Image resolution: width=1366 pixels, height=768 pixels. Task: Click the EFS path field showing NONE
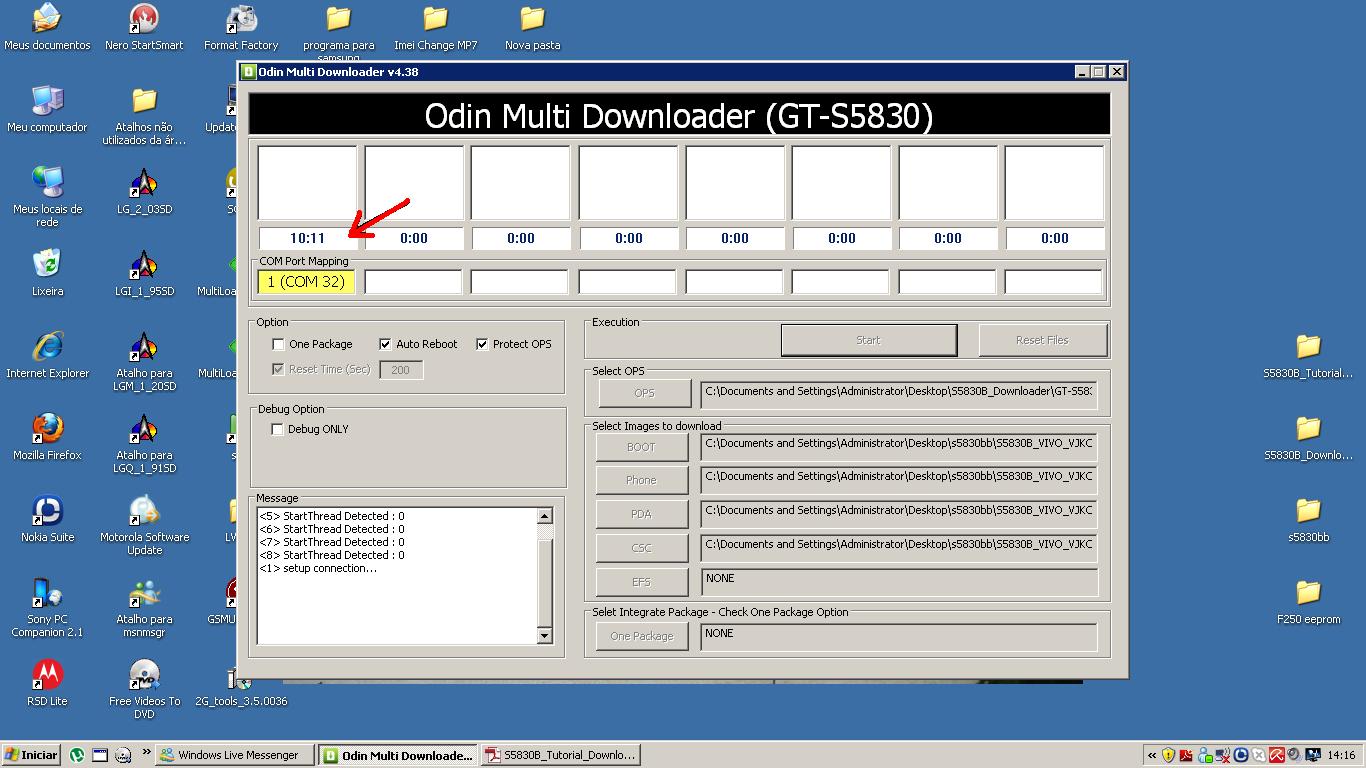[x=898, y=582]
